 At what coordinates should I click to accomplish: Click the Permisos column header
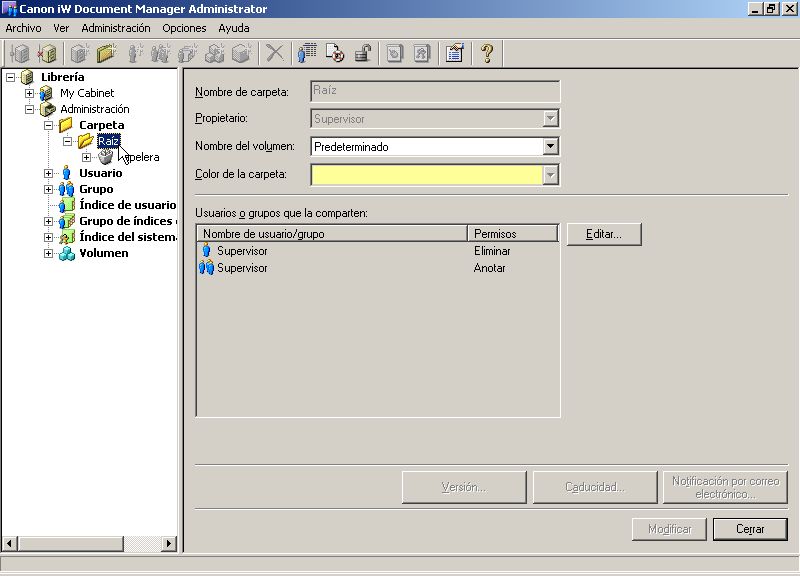coord(513,234)
